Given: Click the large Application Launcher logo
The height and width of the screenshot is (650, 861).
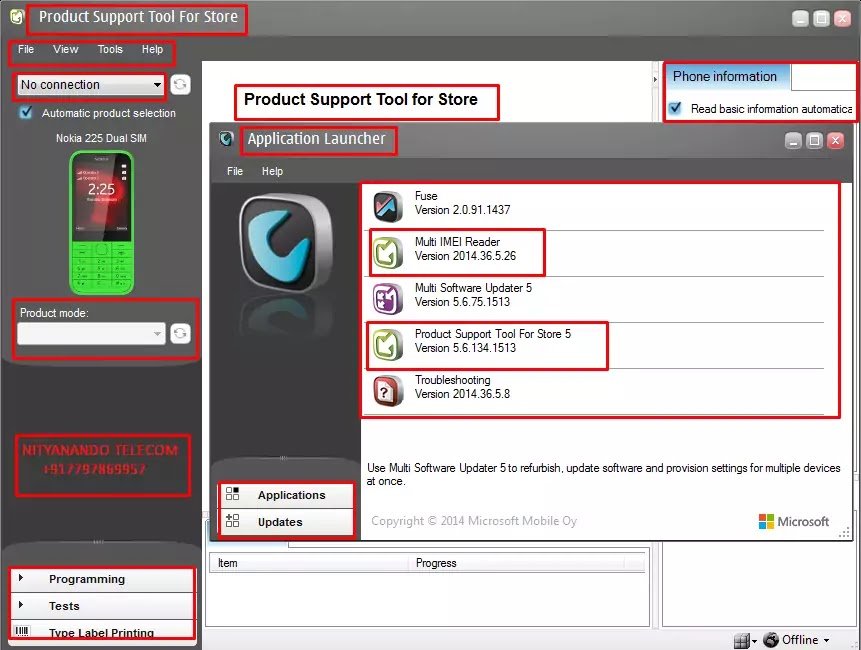Looking at the screenshot, I should pyautogui.click(x=286, y=243).
